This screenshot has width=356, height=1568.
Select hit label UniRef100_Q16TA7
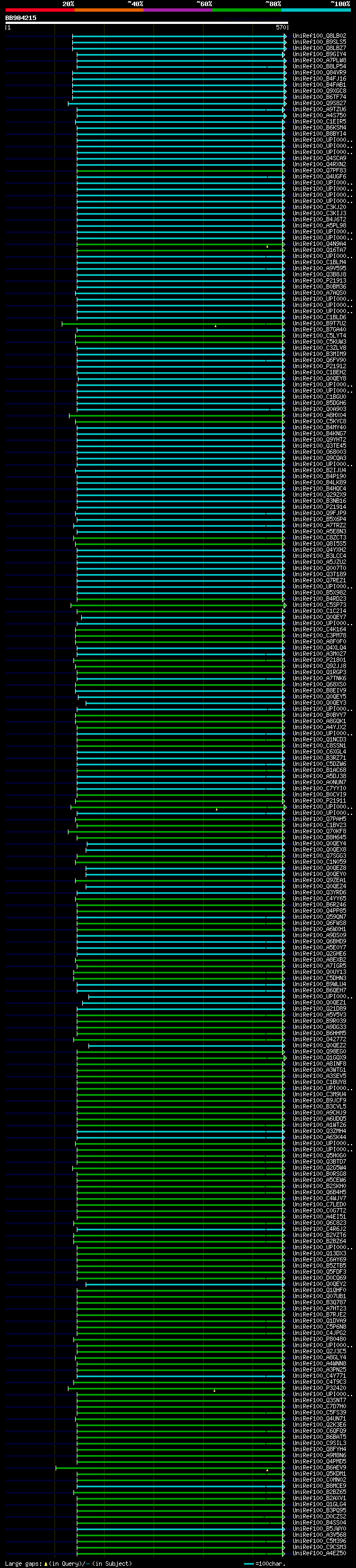coord(319,250)
